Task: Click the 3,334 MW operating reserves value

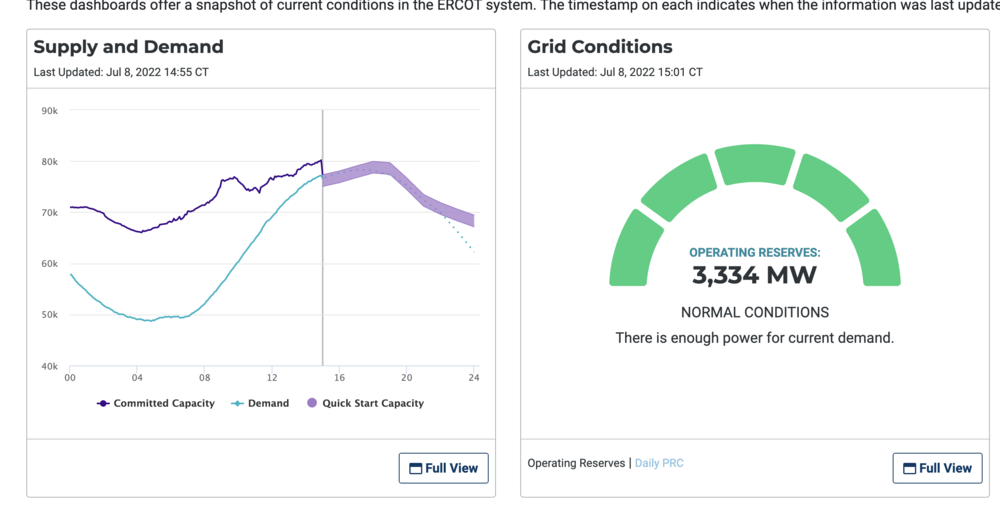Action: [754, 275]
